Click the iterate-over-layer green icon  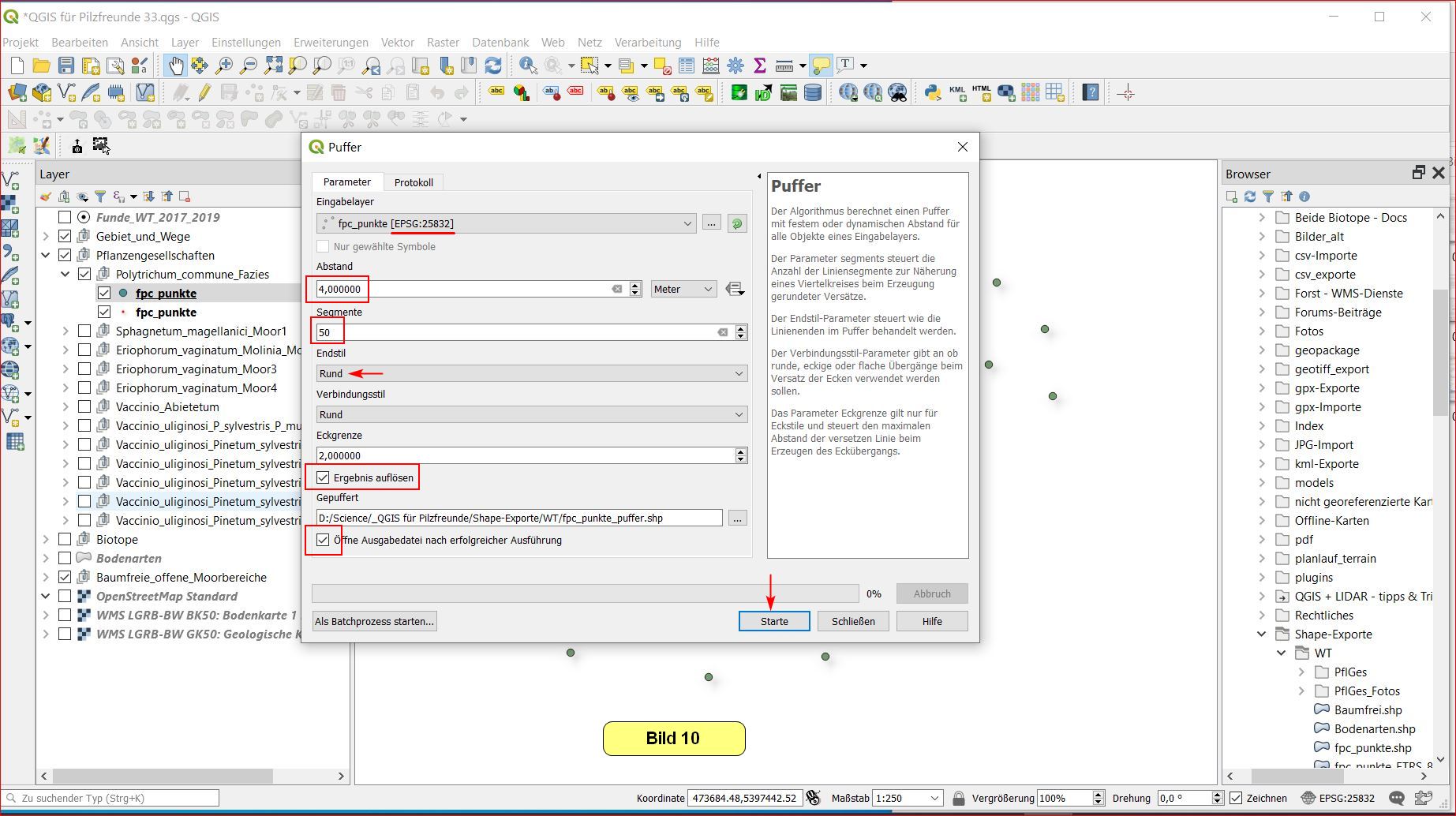[737, 223]
